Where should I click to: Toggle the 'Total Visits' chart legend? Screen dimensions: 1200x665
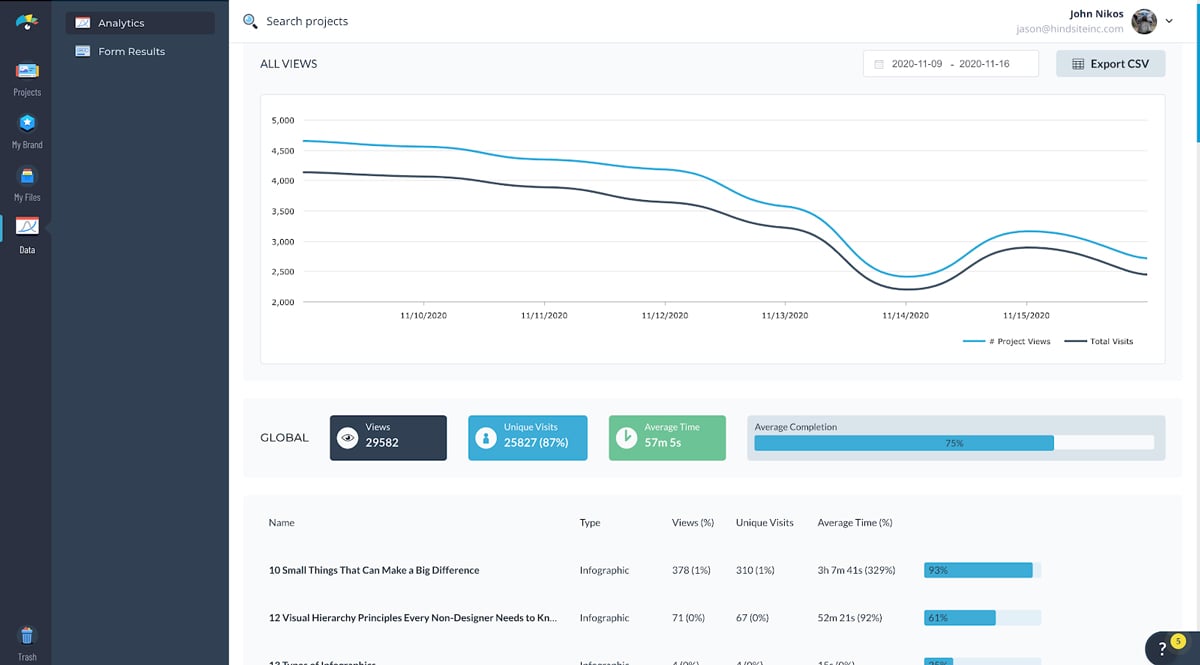1110,341
